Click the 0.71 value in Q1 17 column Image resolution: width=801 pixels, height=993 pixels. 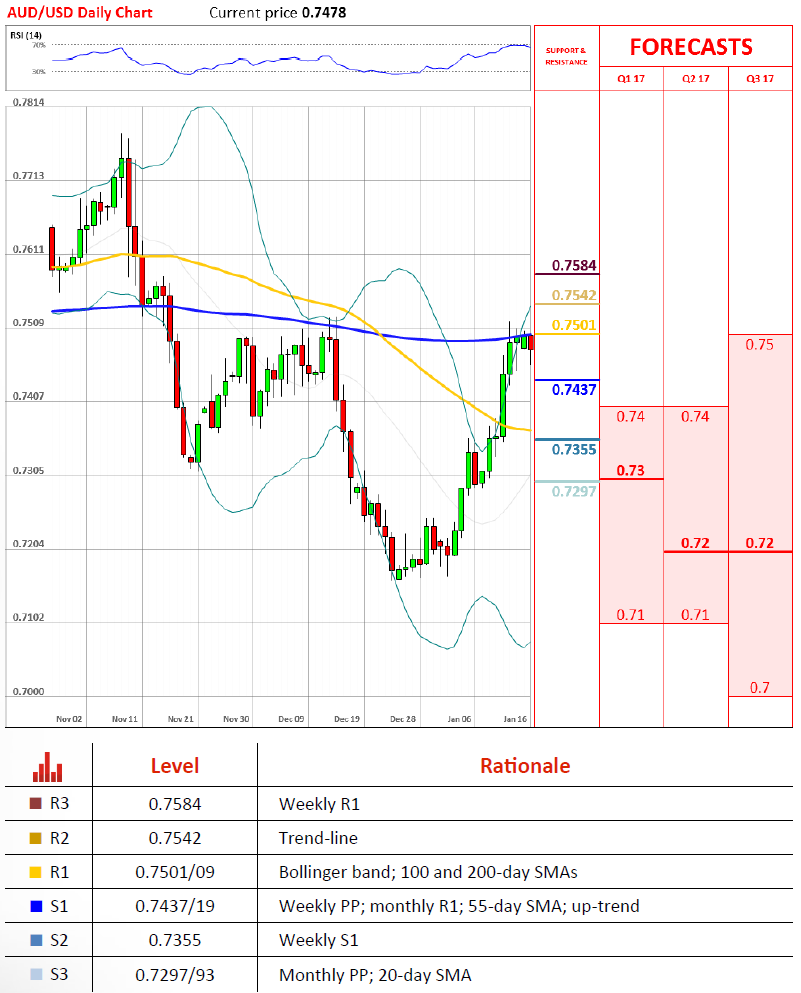[x=631, y=615]
